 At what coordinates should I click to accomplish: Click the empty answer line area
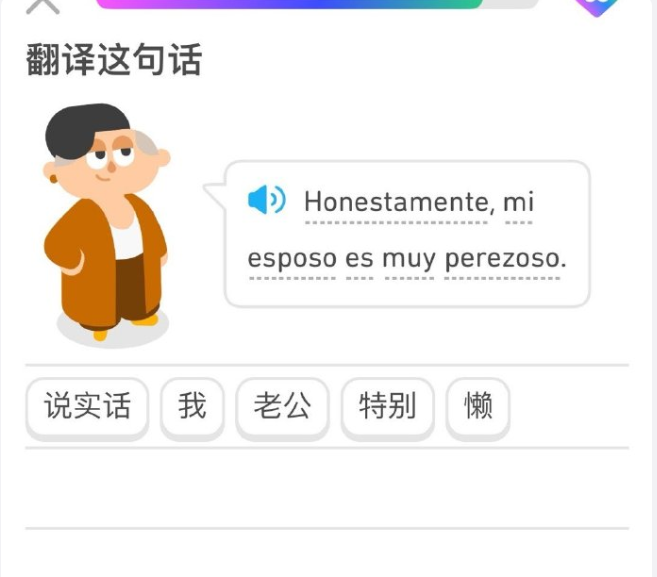[x=327, y=488]
